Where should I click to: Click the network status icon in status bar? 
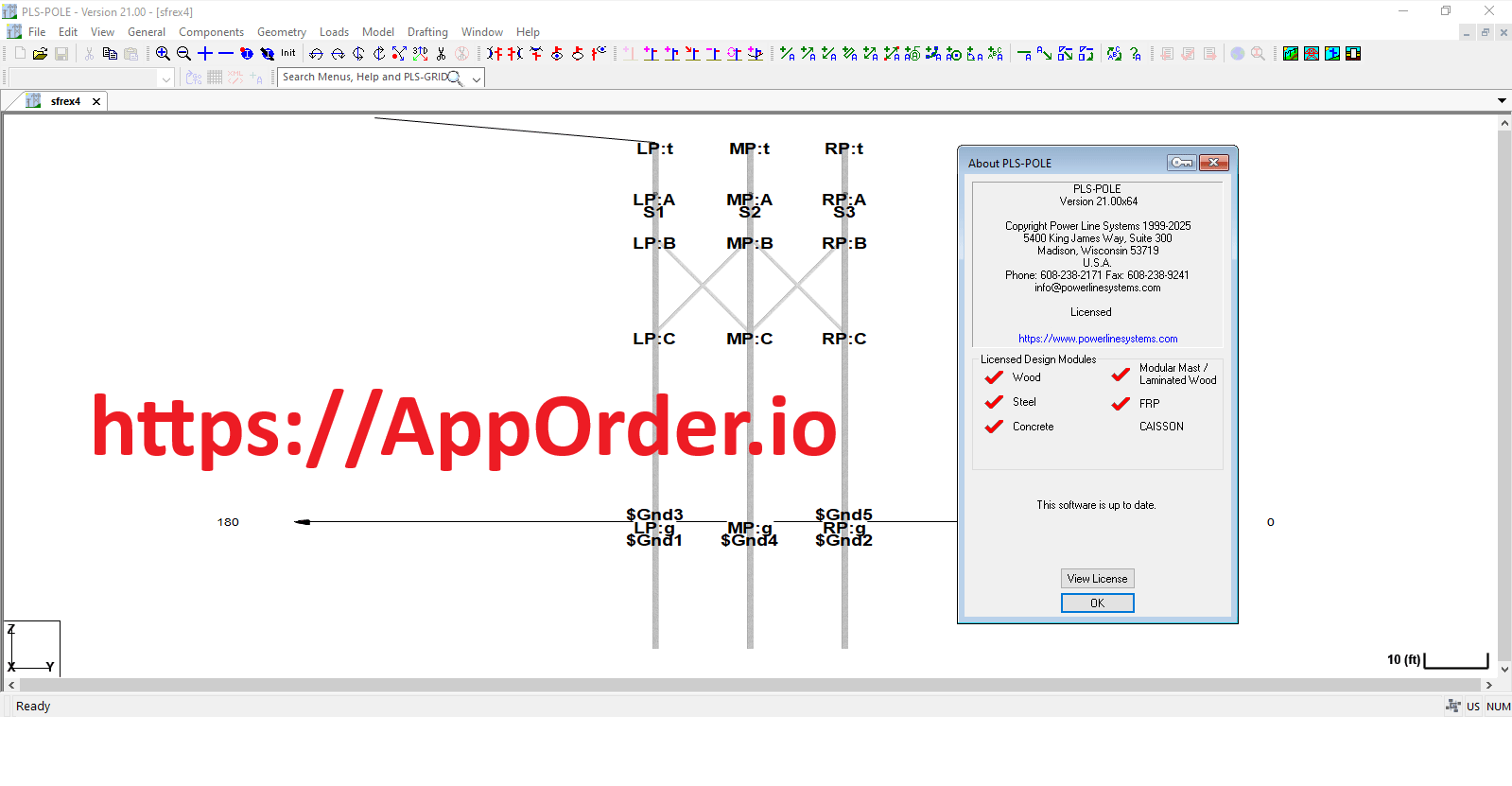tap(1453, 706)
